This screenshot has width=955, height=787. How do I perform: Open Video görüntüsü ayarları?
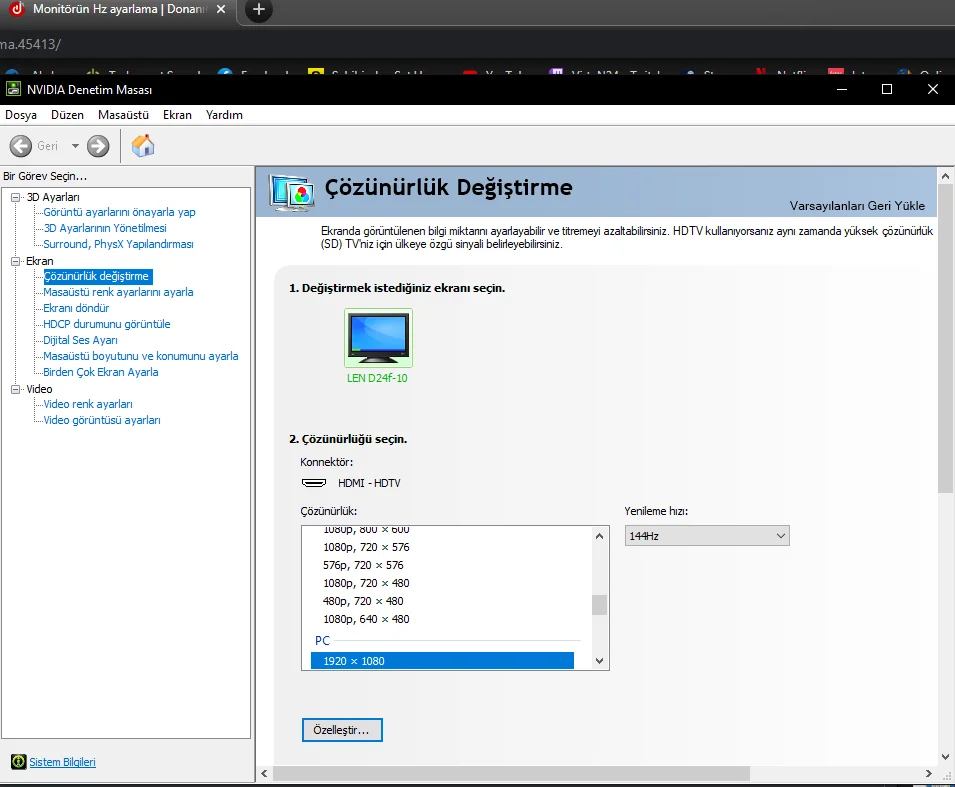coord(102,420)
